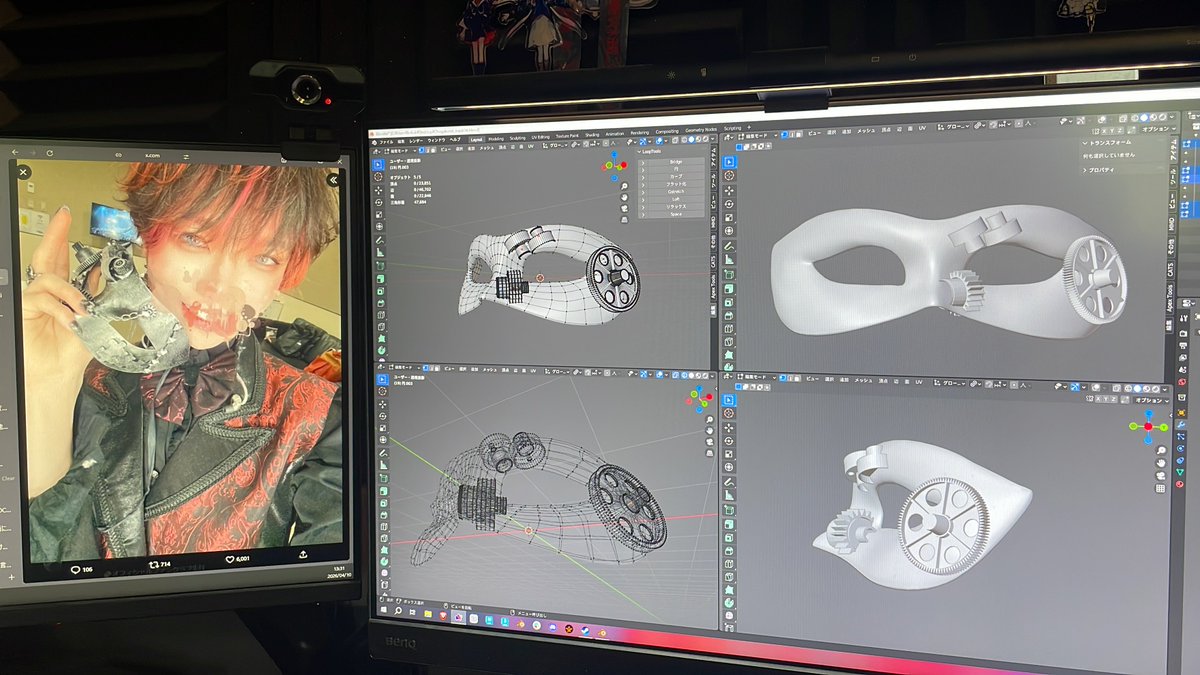The image size is (1200, 675).
Task: Select the Annotate tool in top-left viewport toolbar
Action: tap(378, 241)
